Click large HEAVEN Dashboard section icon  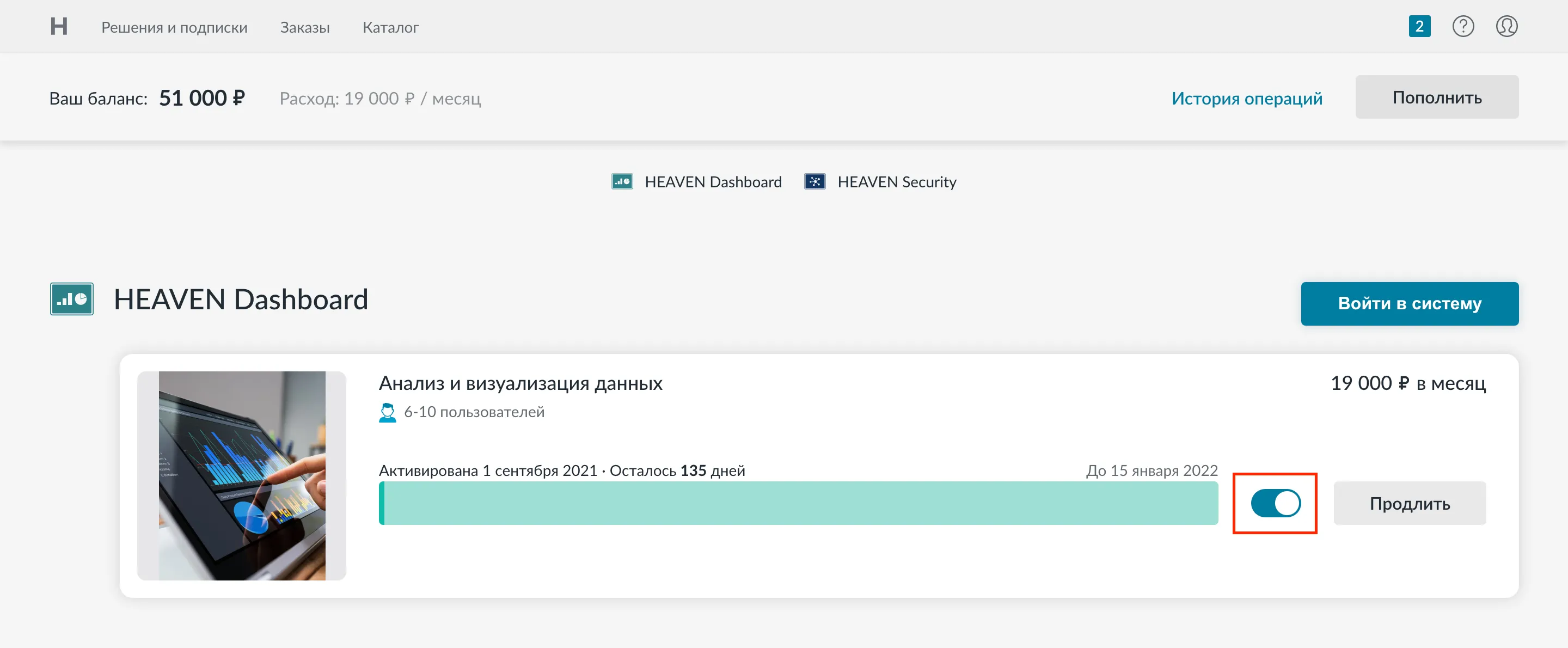(x=72, y=299)
